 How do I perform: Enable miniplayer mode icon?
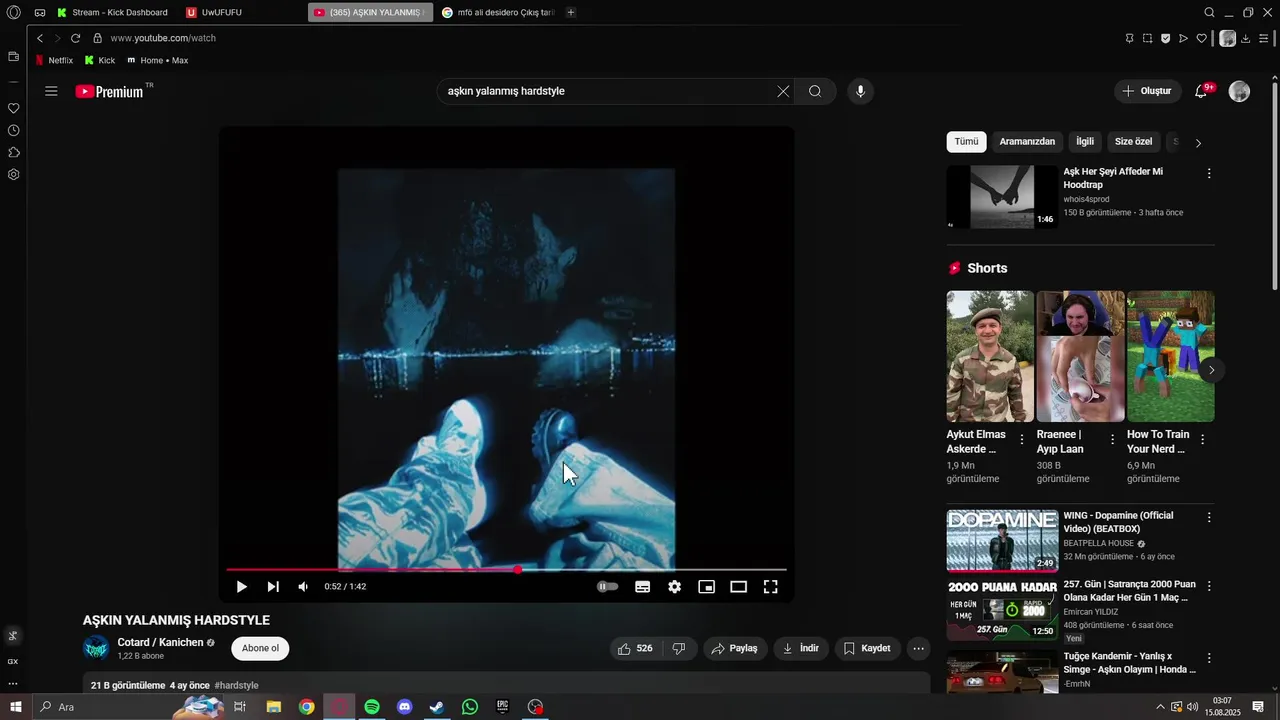click(706, 587)
